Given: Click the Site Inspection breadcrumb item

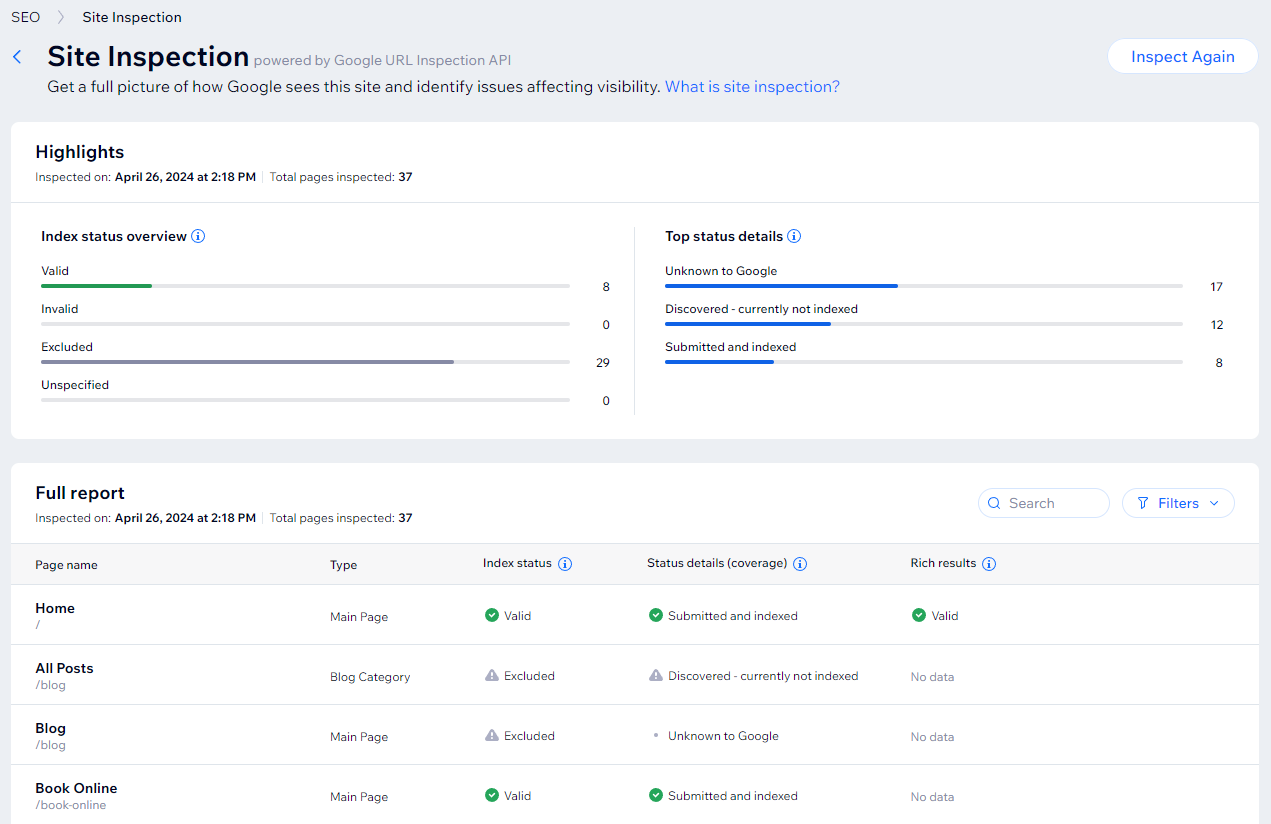Looking at the screenshot, I should [132, 17].
